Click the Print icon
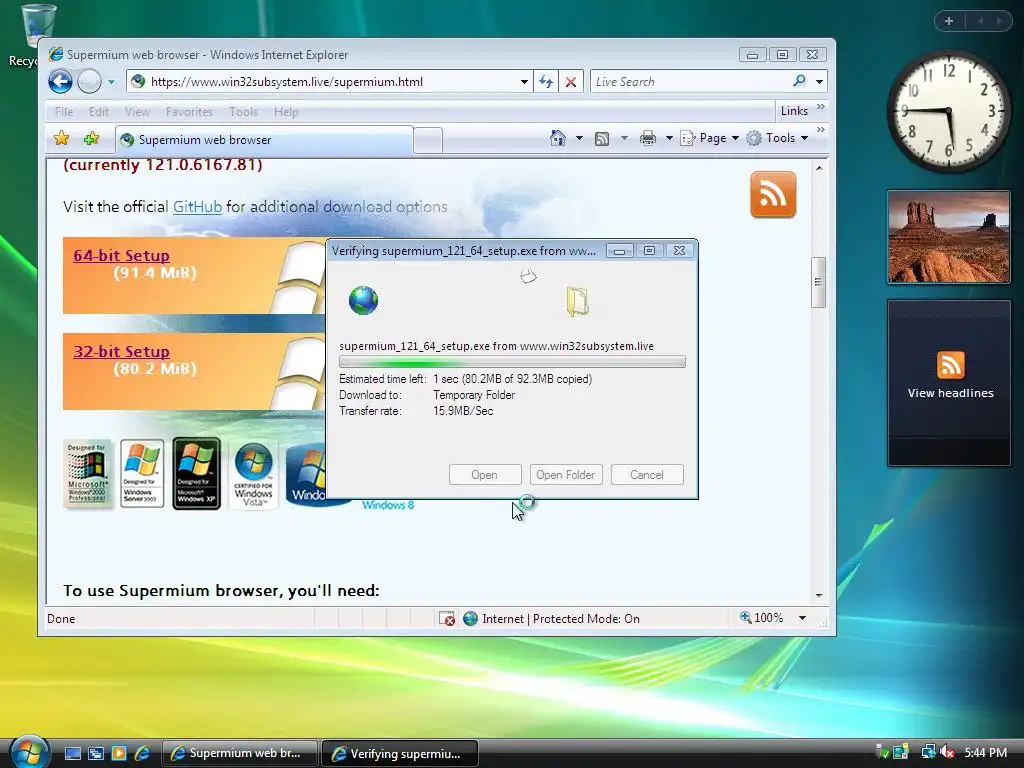 (x=648, y=138)
